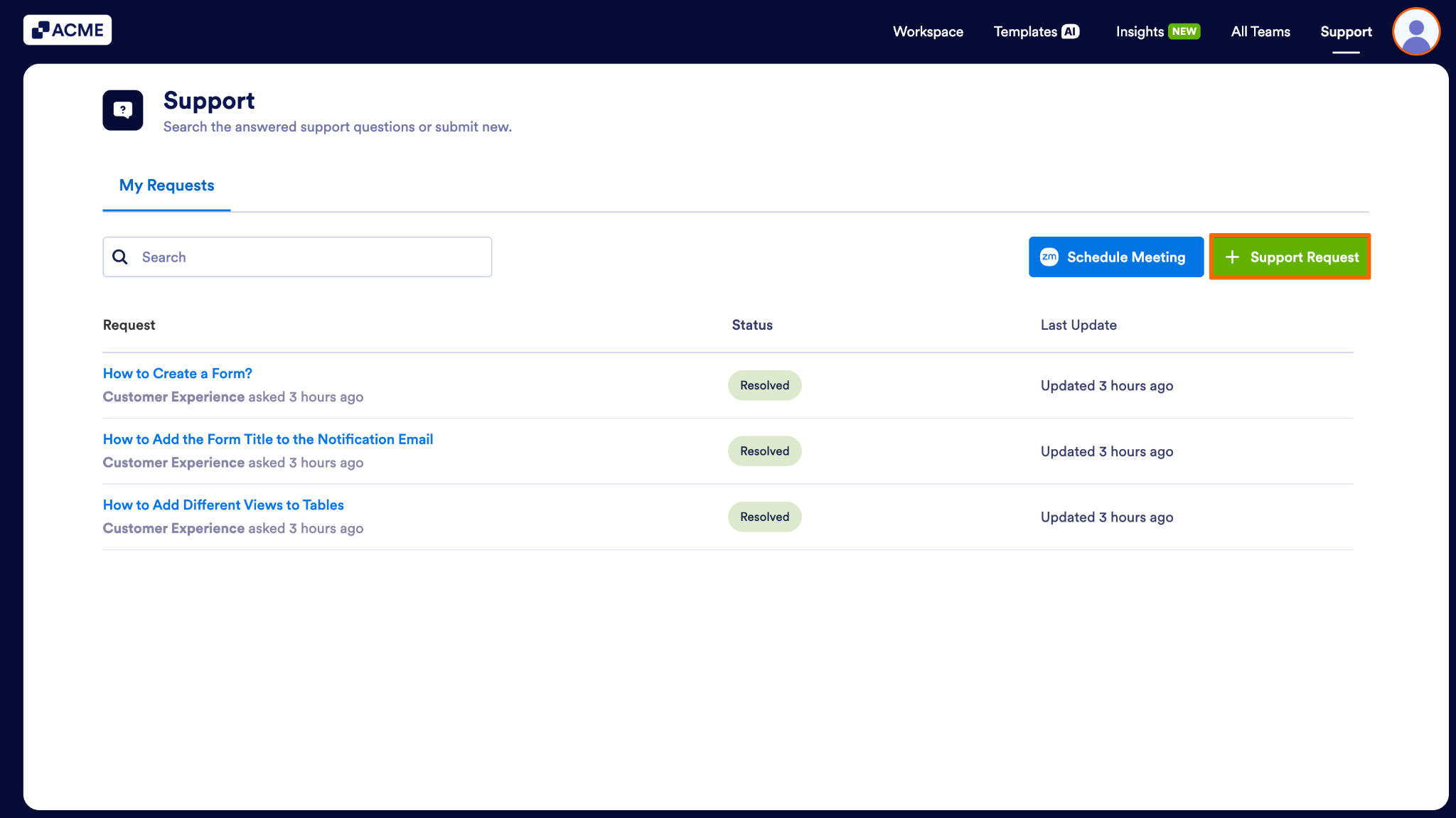Click the search magnifier icon
Viewport: 1456px width, 818px height.
pos(120,257)
